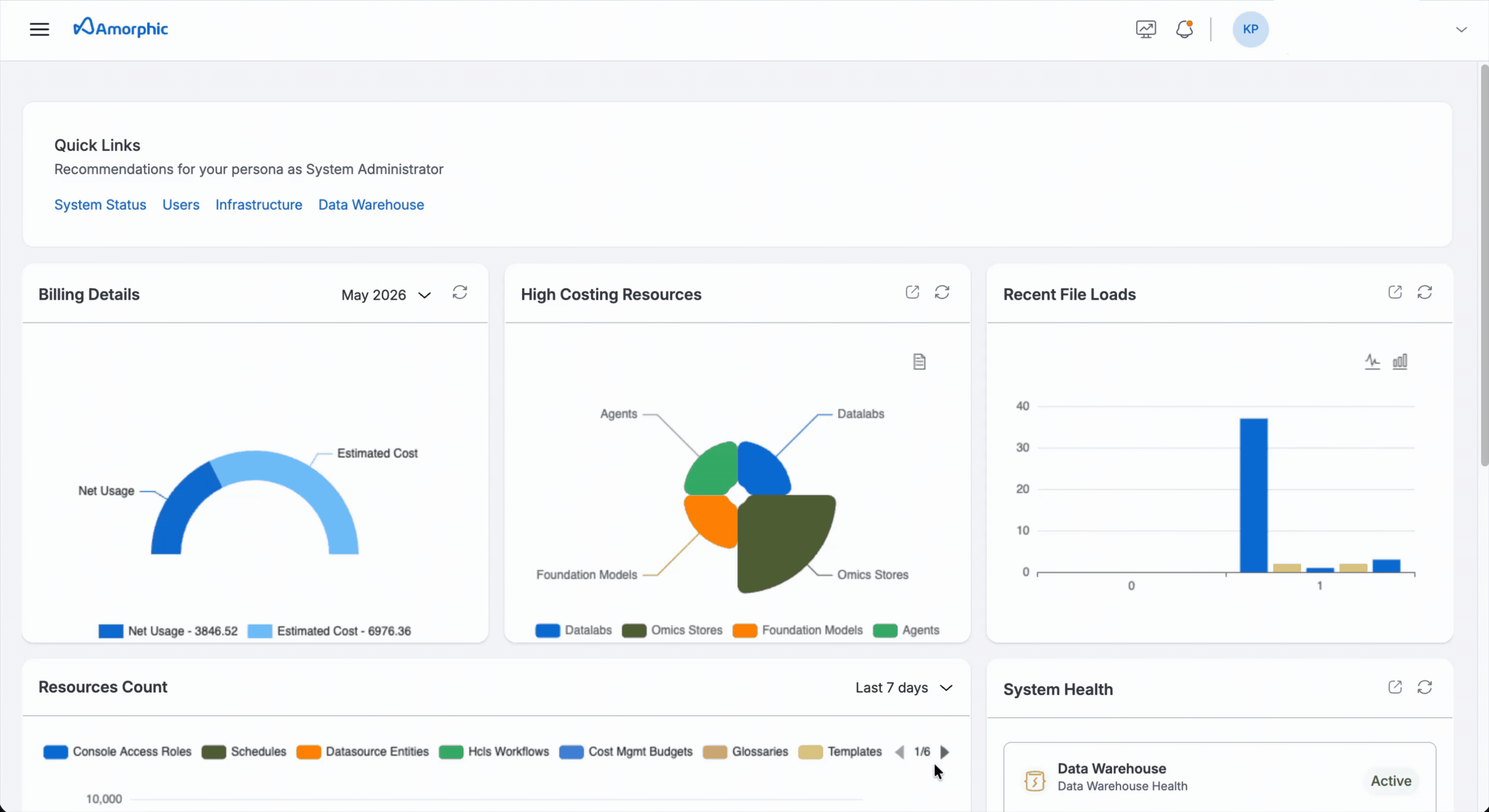
Task: Go to previous legend page arrow
Action: (x=900, y=752)
